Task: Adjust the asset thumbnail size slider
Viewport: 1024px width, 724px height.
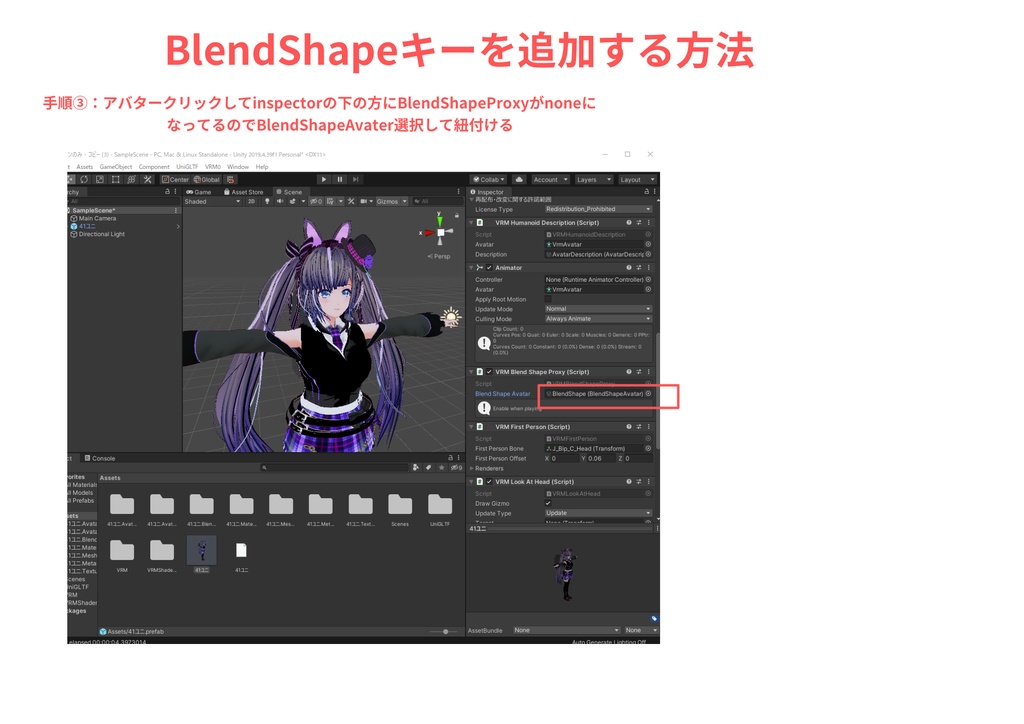Action: [446, 632]
